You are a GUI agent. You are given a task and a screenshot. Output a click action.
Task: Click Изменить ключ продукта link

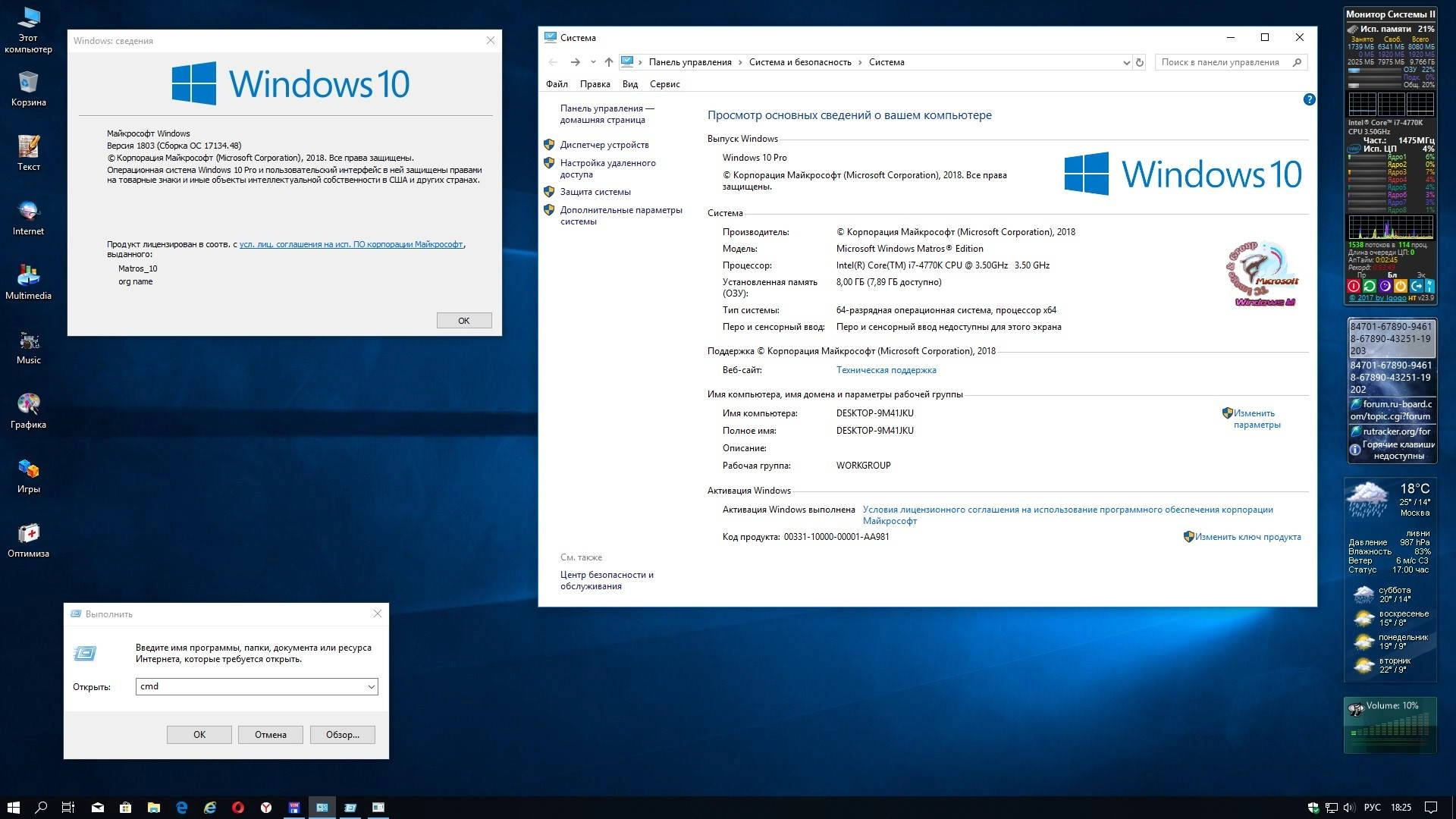pyautogui.click(x=1247, y=537)
